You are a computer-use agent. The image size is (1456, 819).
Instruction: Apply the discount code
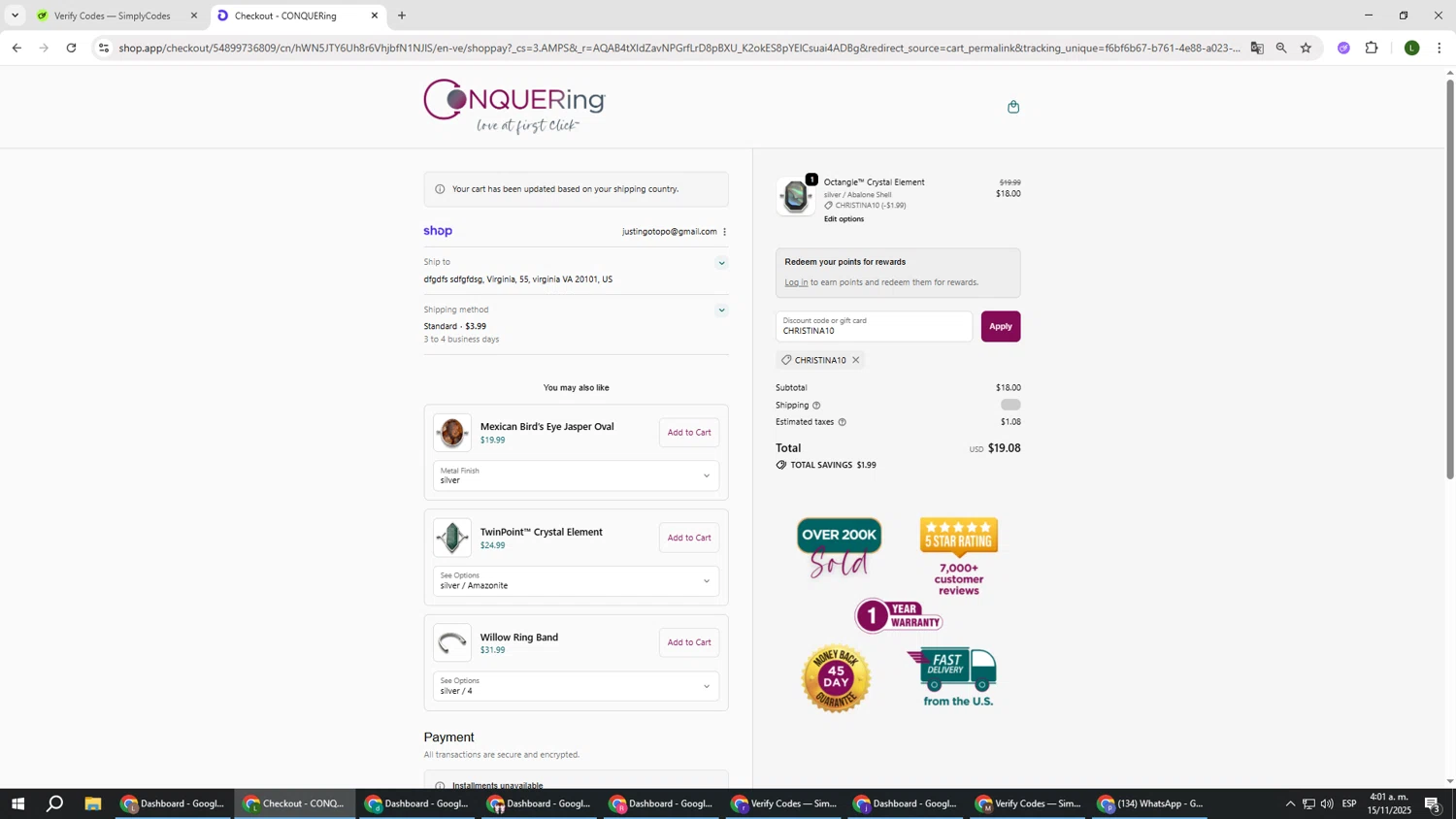pyautogui.click(x=1001, y=326)
